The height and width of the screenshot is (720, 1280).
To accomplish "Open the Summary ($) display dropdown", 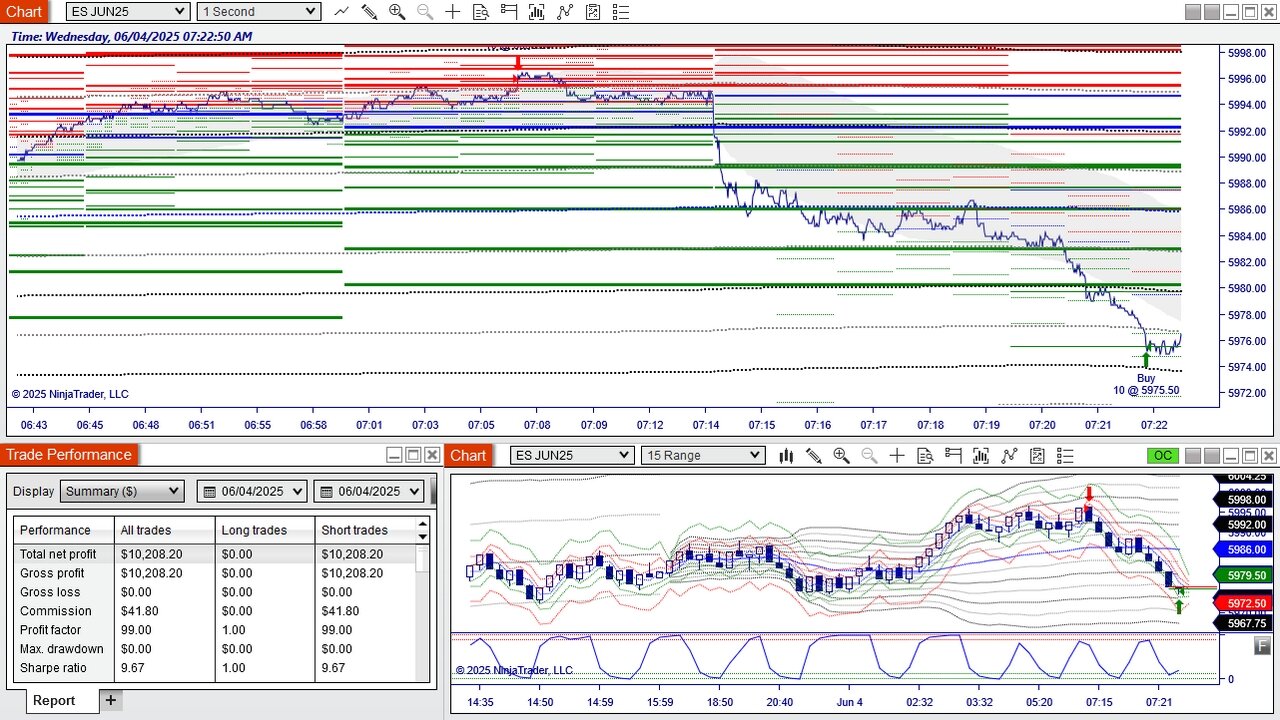I will pos(122,491).
